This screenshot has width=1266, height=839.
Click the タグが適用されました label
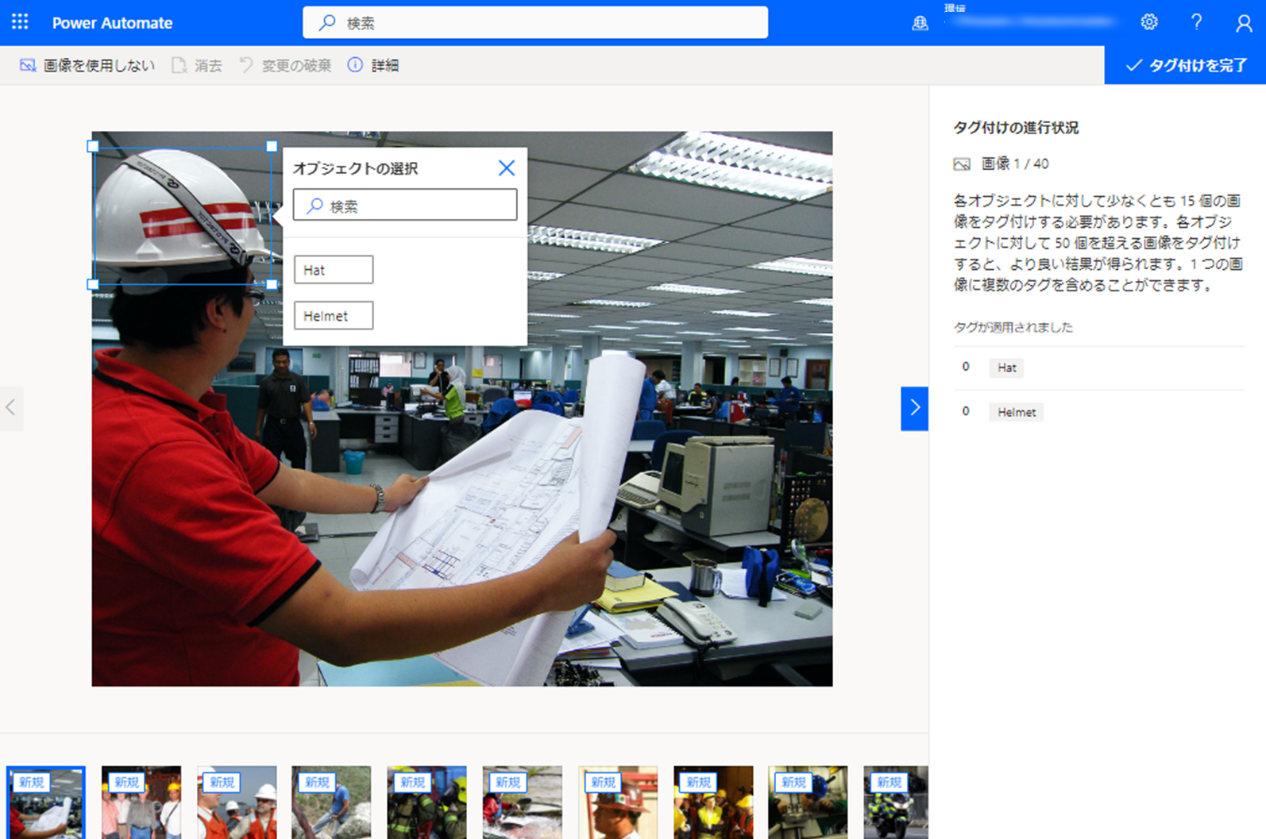click(1013, 327)
